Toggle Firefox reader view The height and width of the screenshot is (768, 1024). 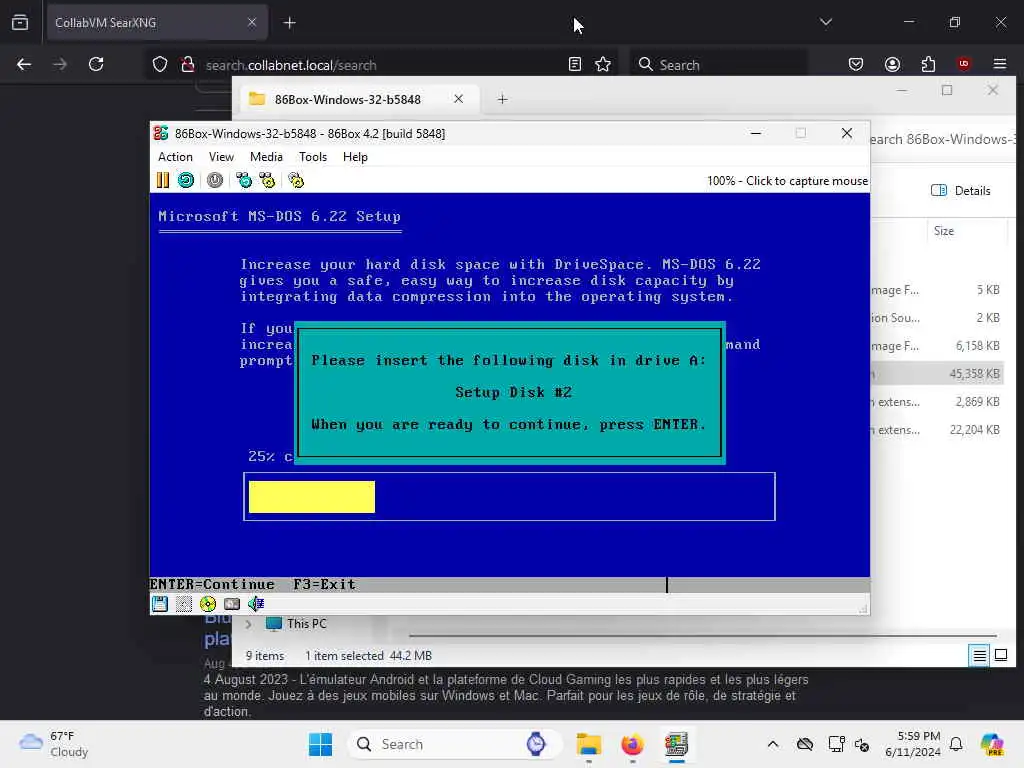[x=575, y=64]
